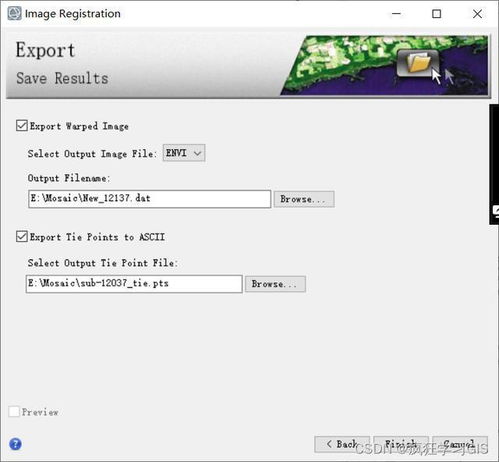Click the dropdown arrow next to ENVI
Viewport: 499px width, 462px height.
(x=198, y=153)
